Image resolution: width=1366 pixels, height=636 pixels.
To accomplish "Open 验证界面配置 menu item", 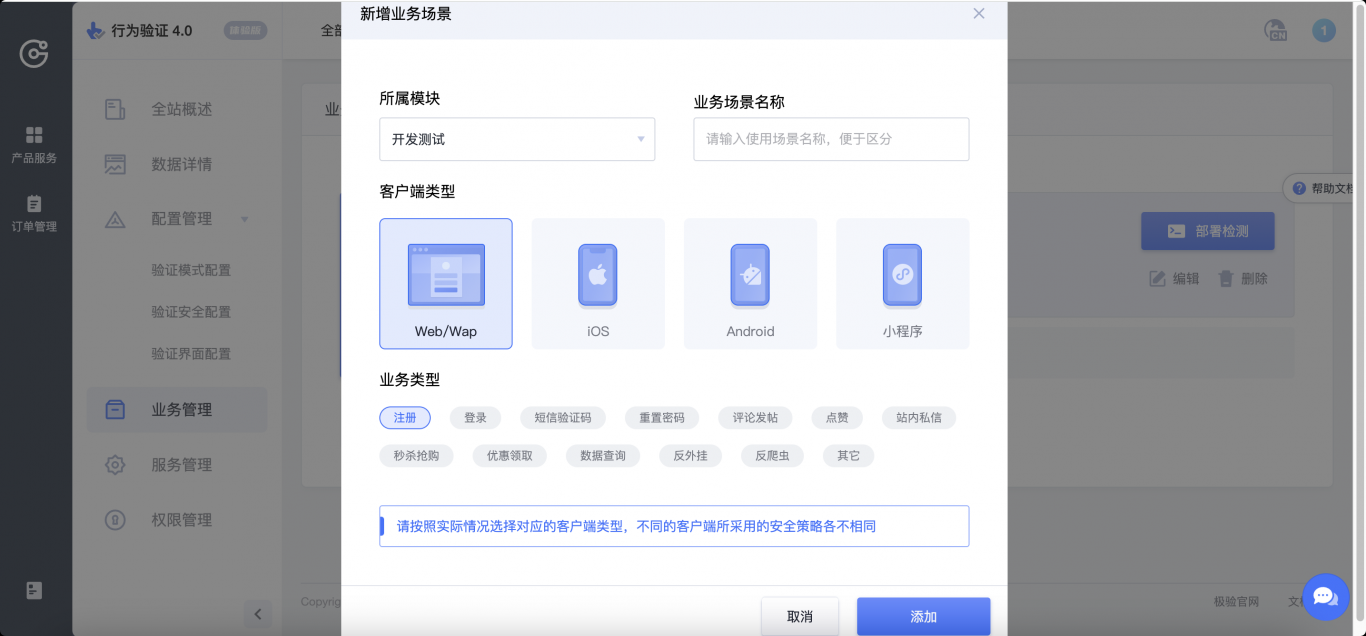I will tap(189, 353).
